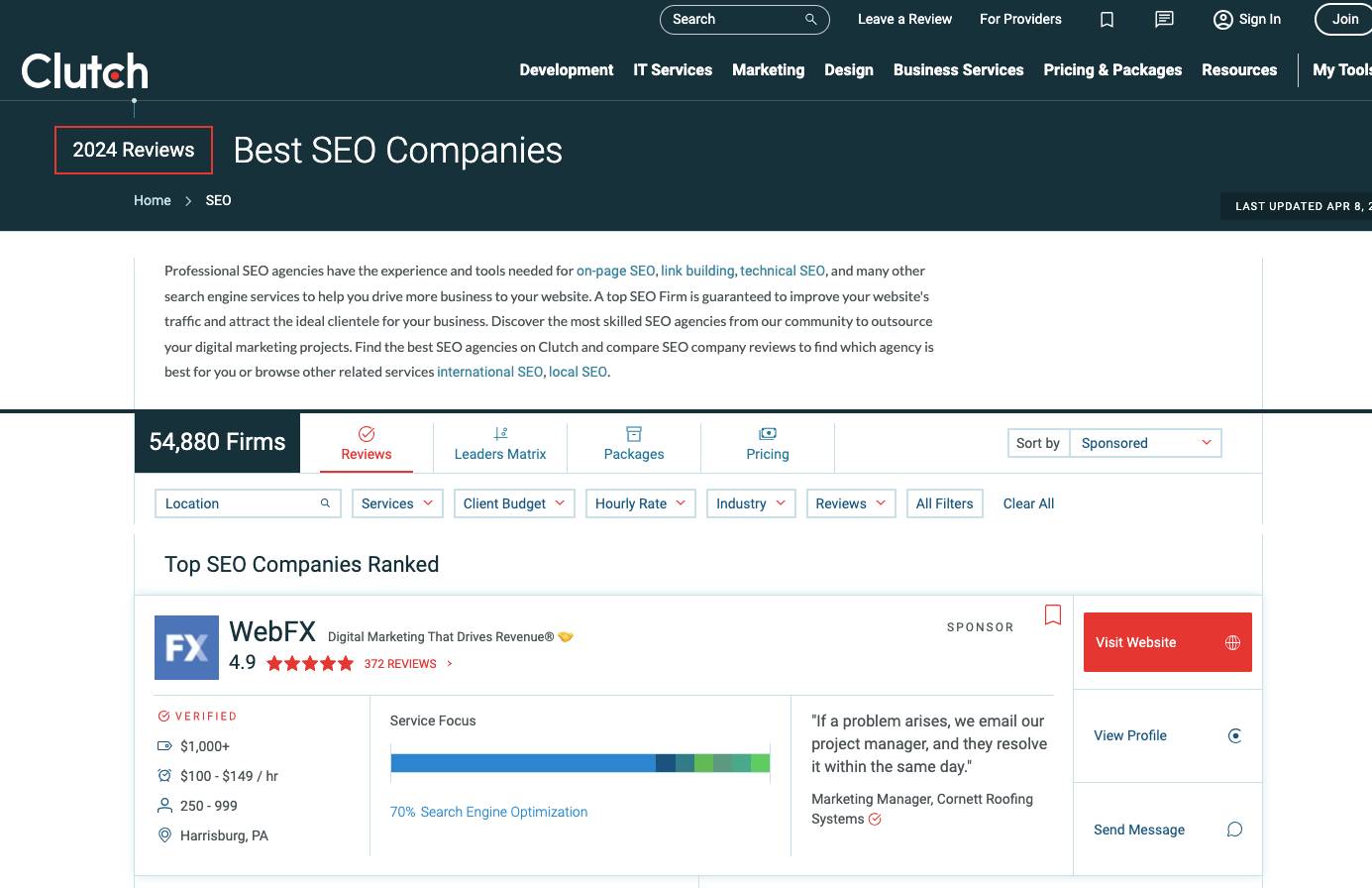Open the messages icon in header
This screenshot has height=888, width=1372.
[1165, 20]
